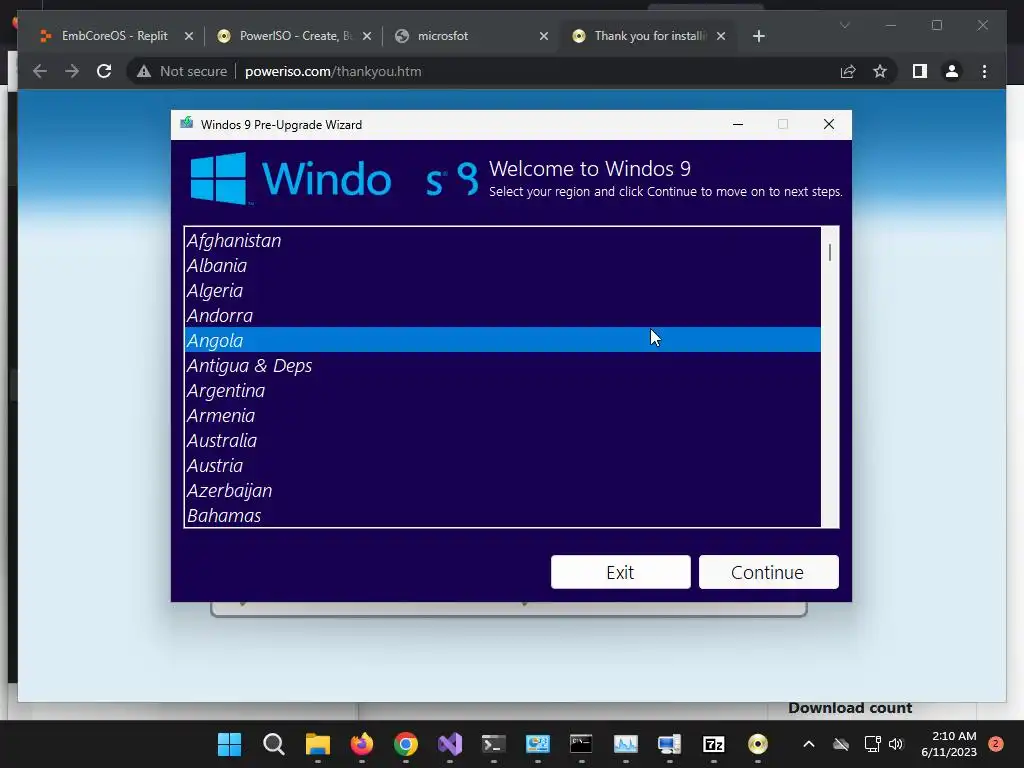Screen dimensions: 1024x768
Task: Open Visual Studio from the taskbar
Action: click(450, 744)
